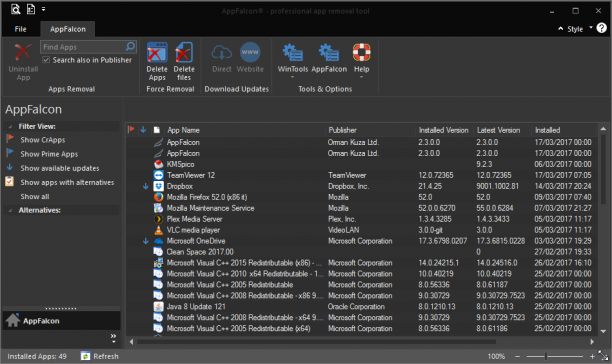Click the Help lifebuoy icon

pos(361,52)
